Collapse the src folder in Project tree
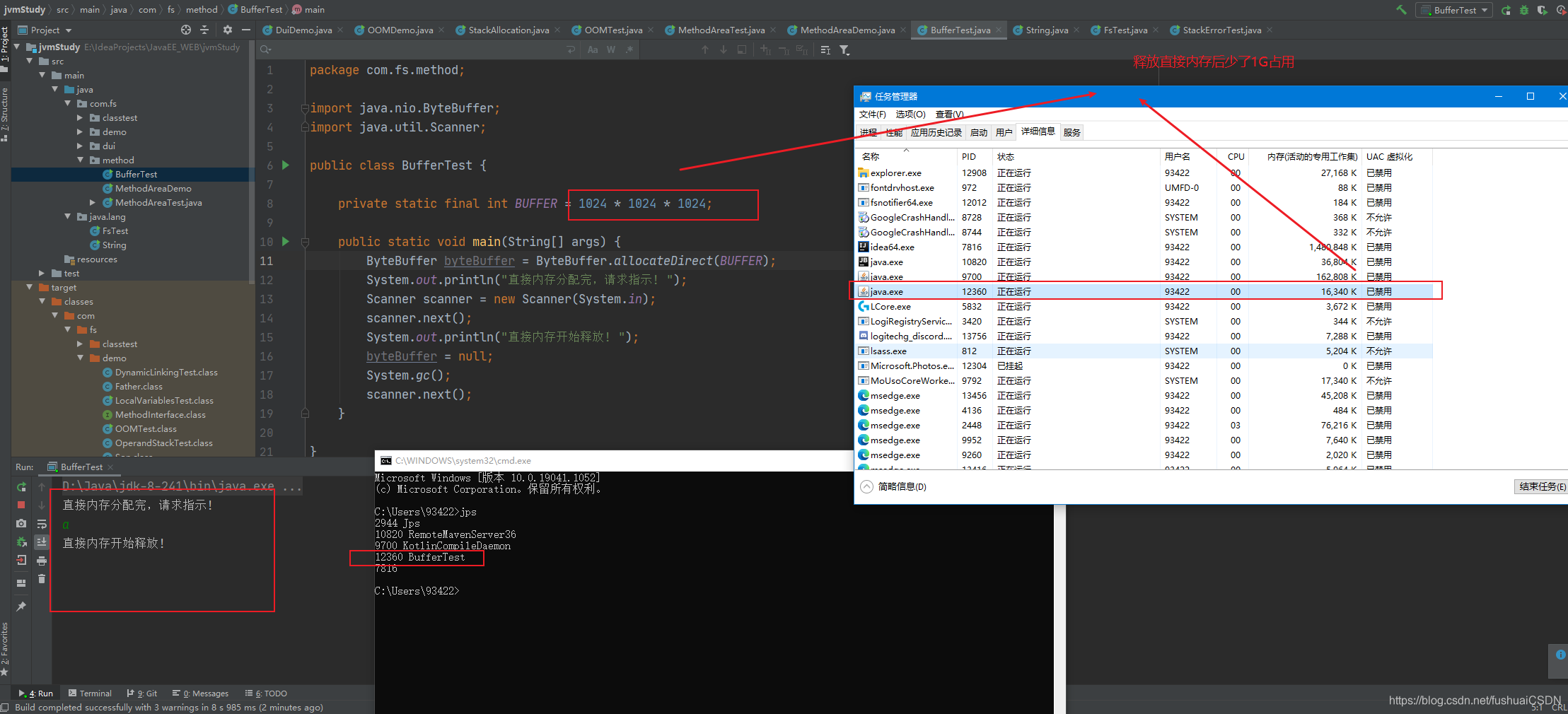 pyautogui.click(x=30, y=61)
